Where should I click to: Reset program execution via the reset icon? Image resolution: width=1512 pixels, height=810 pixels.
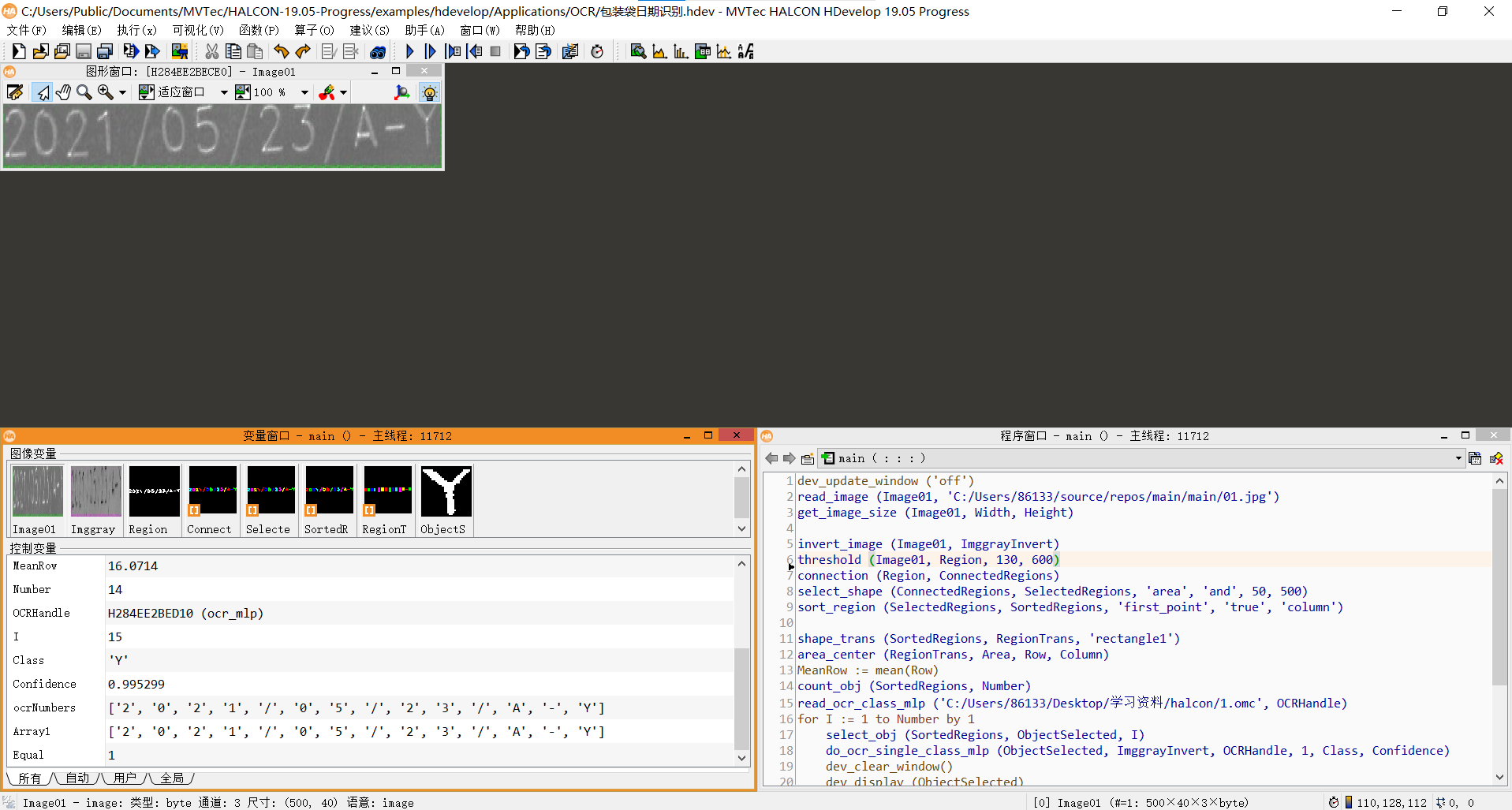coord(522,51)
